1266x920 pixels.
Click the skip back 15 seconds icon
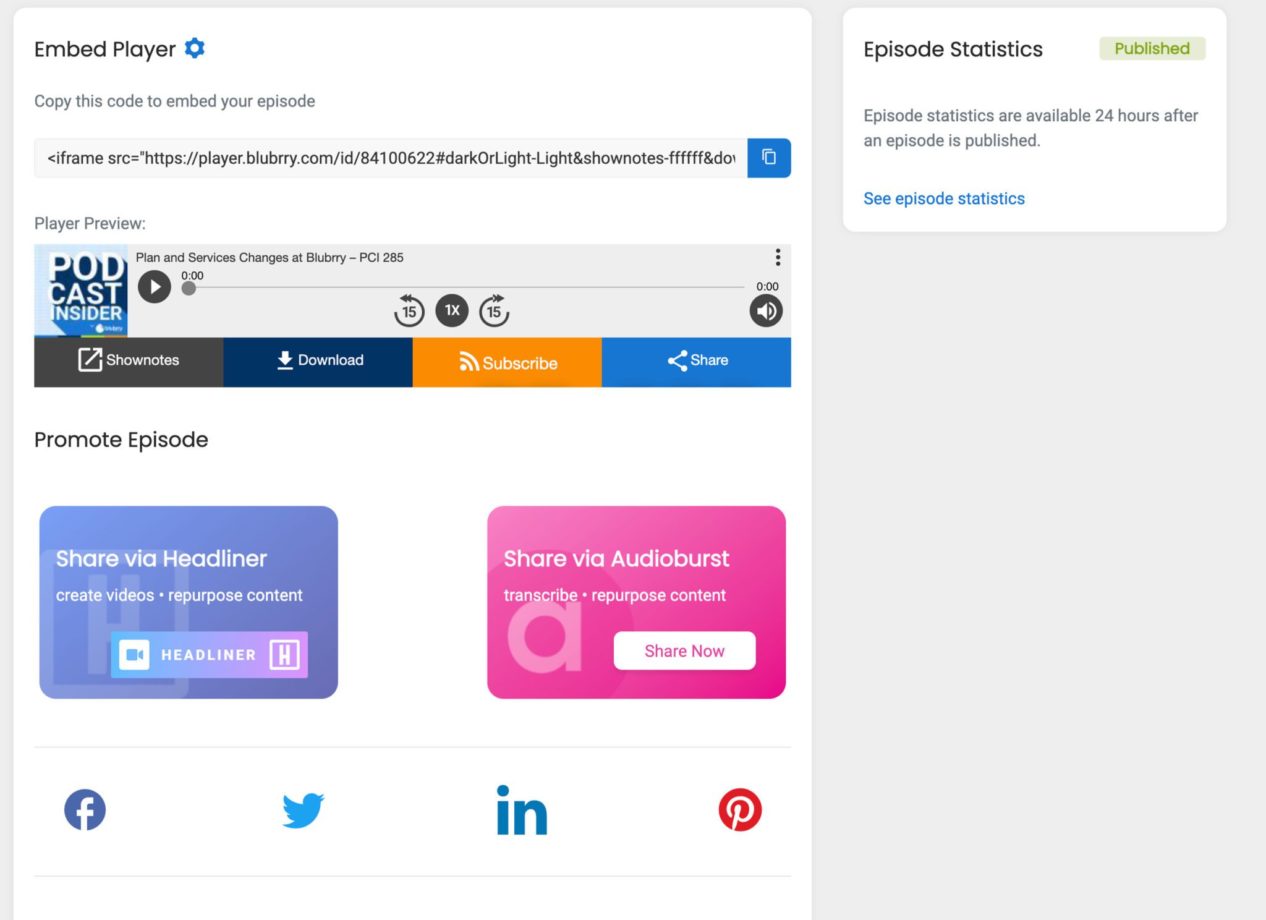tap(409, 310)
